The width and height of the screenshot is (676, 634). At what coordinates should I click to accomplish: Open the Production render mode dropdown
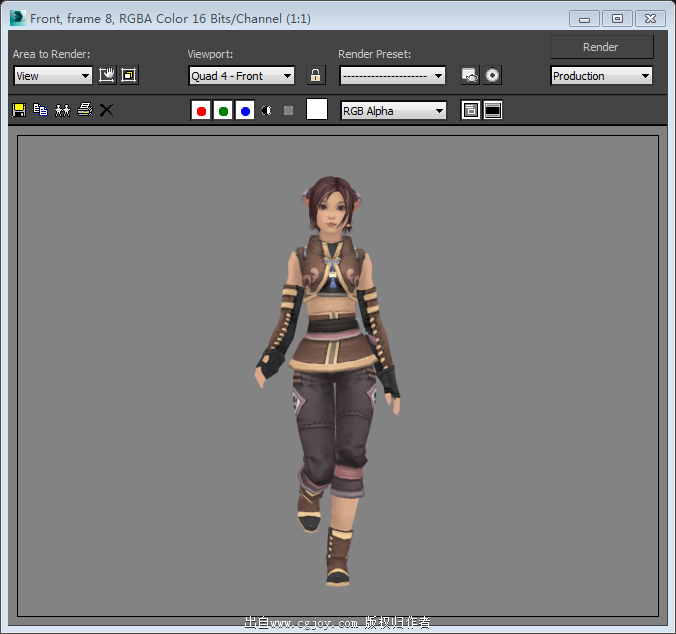point(601,76)
